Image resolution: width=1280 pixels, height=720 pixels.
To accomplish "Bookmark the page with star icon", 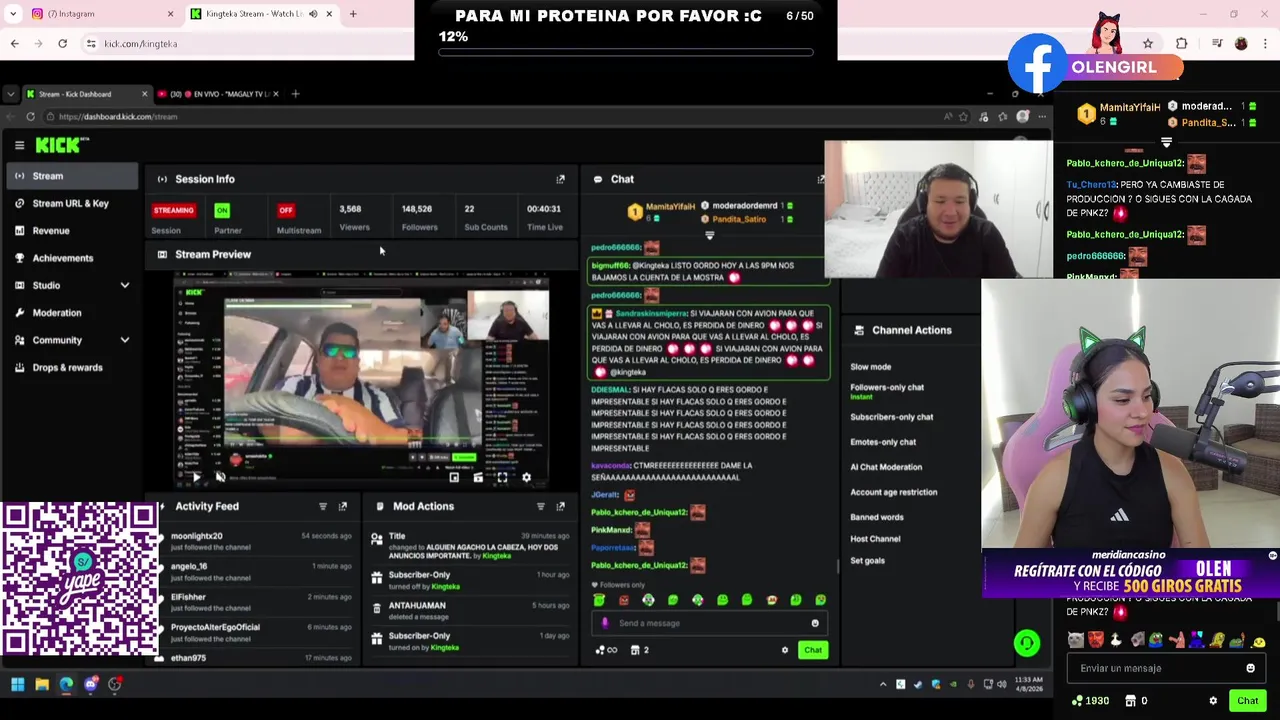I will click(1148, 43).
